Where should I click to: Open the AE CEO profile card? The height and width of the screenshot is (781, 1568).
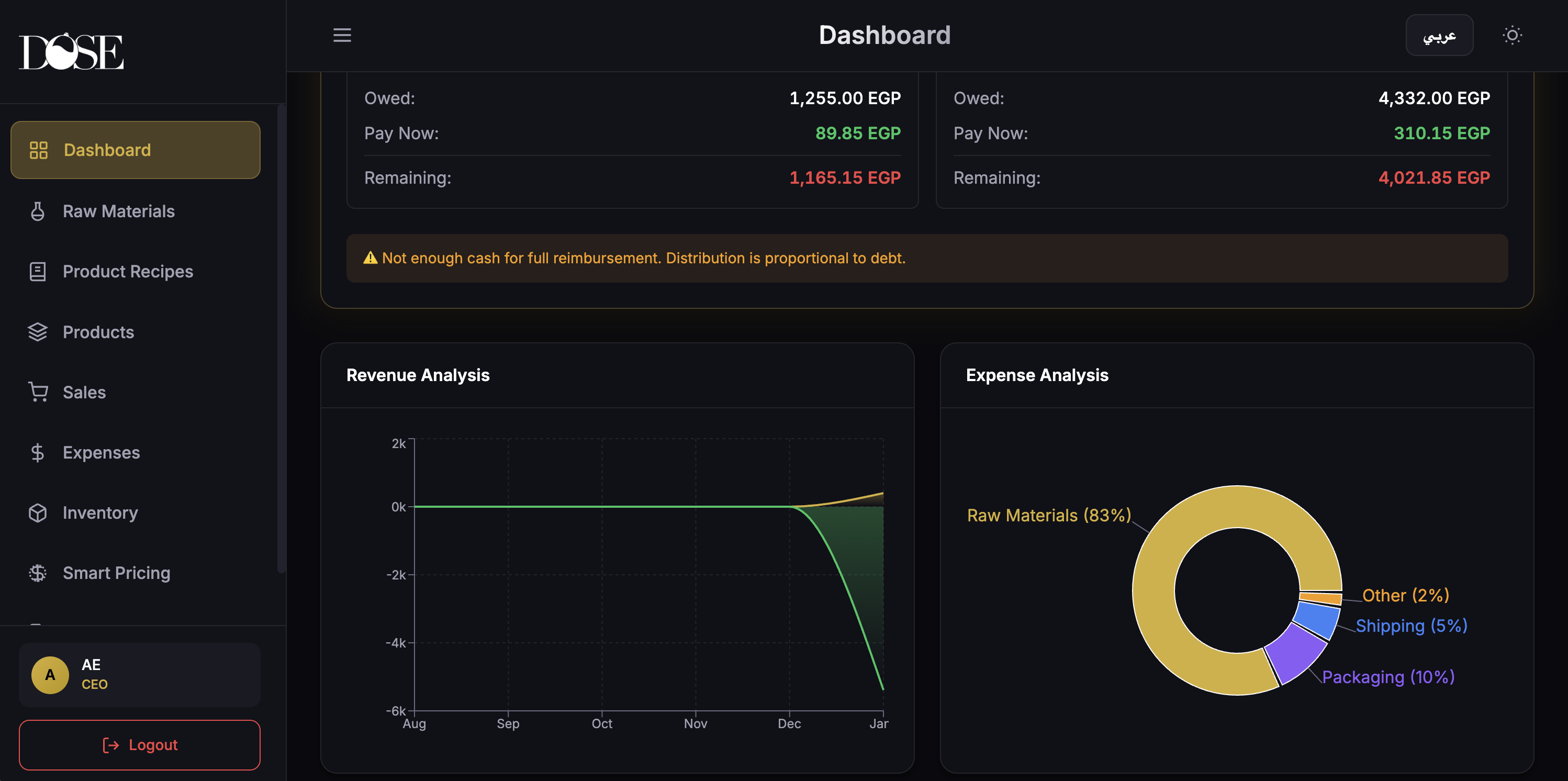[x=139, y=674]
